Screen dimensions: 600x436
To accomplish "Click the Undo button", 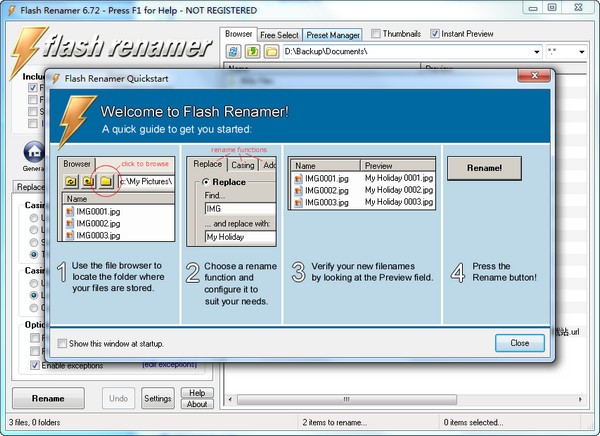I will (118, 398).
